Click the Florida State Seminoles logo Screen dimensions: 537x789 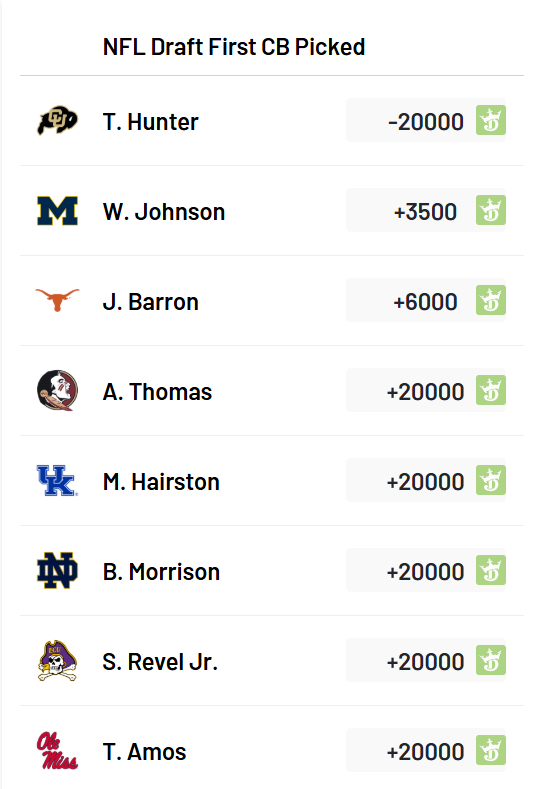(x=57, y=390)
